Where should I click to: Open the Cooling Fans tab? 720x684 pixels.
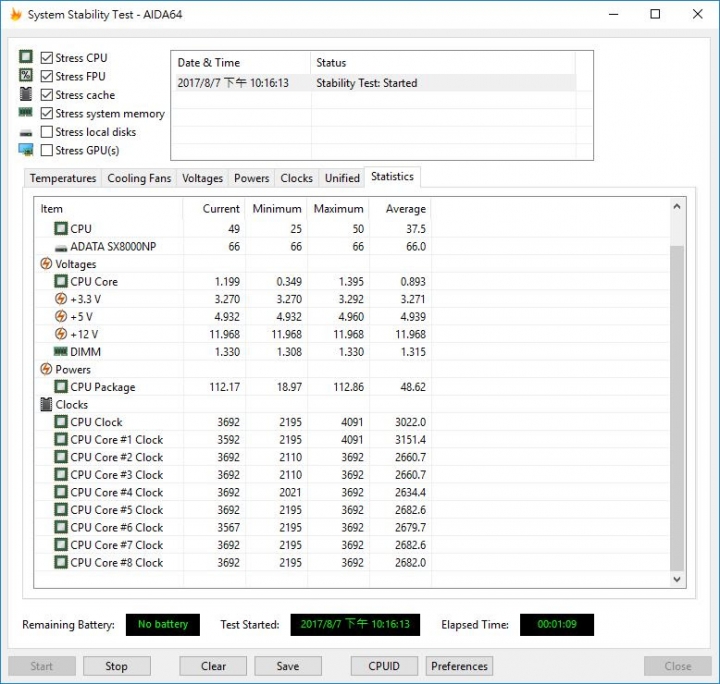[x=139, y=178]
